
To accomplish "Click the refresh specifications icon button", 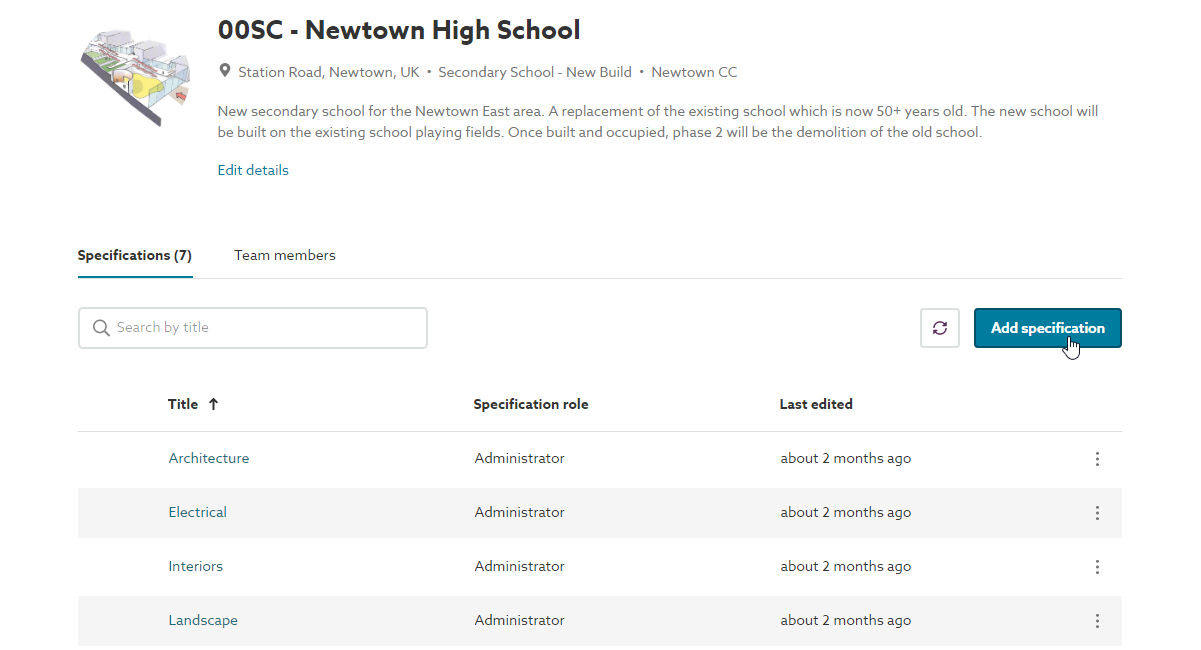I will point(940,328).
